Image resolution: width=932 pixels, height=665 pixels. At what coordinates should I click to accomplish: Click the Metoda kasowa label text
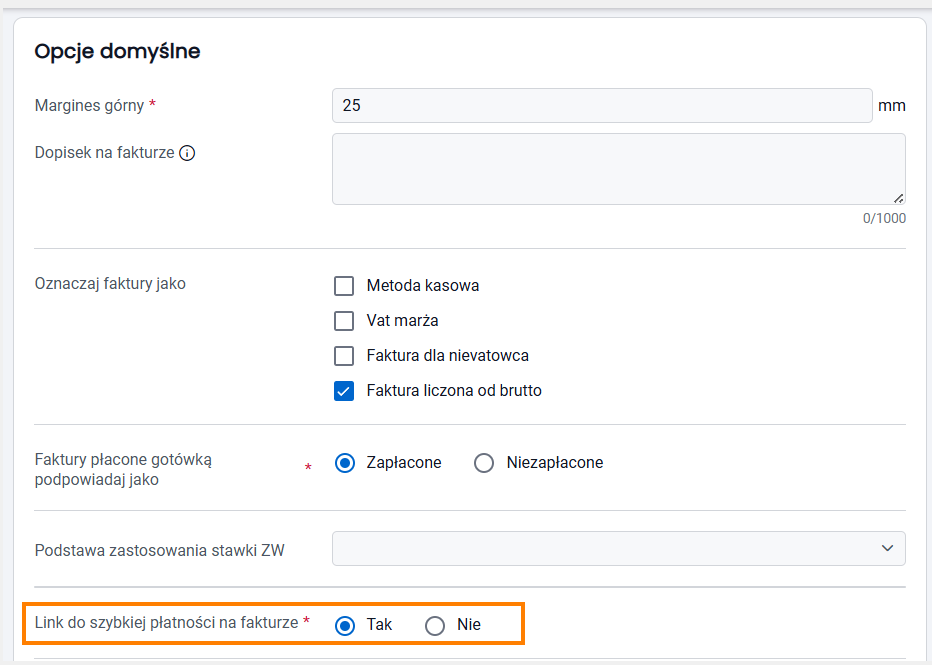[423, 286]
